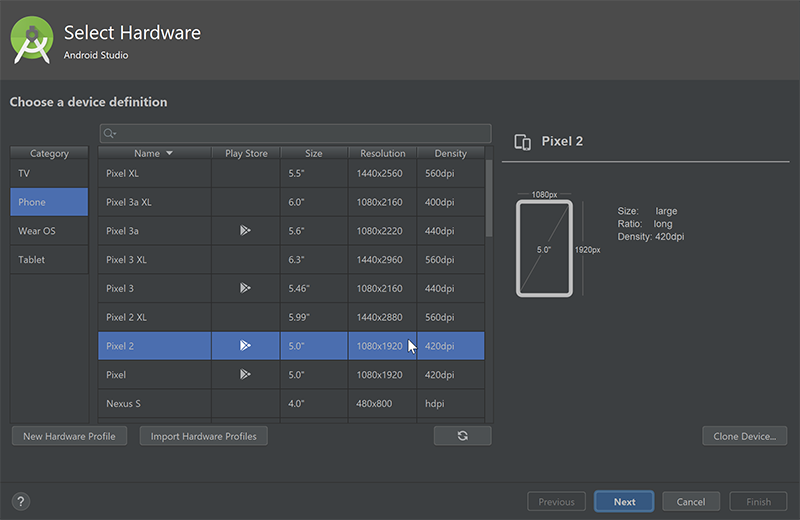This screenshot has width=800, height=520.
Task: Click the 1080x2220 resolution cell
Action: coord(382,231)
